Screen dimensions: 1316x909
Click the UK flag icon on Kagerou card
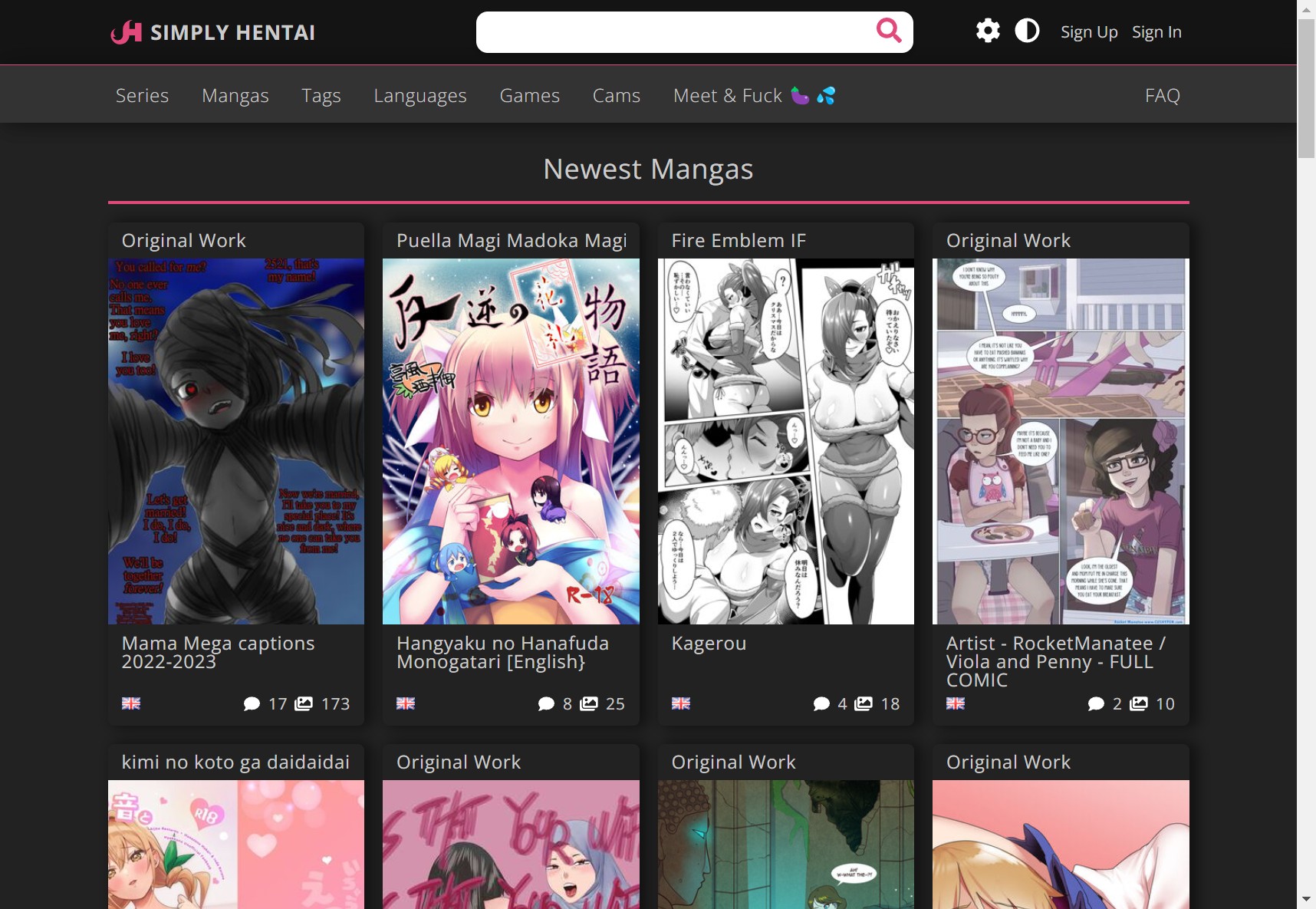[680, 703]
